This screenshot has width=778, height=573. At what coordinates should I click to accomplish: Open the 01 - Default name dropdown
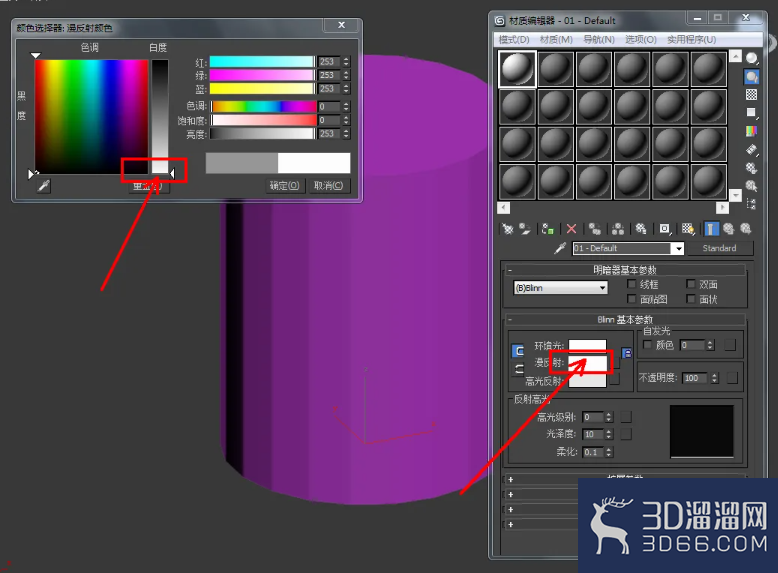pyautogui.click(x=678, y=248)
